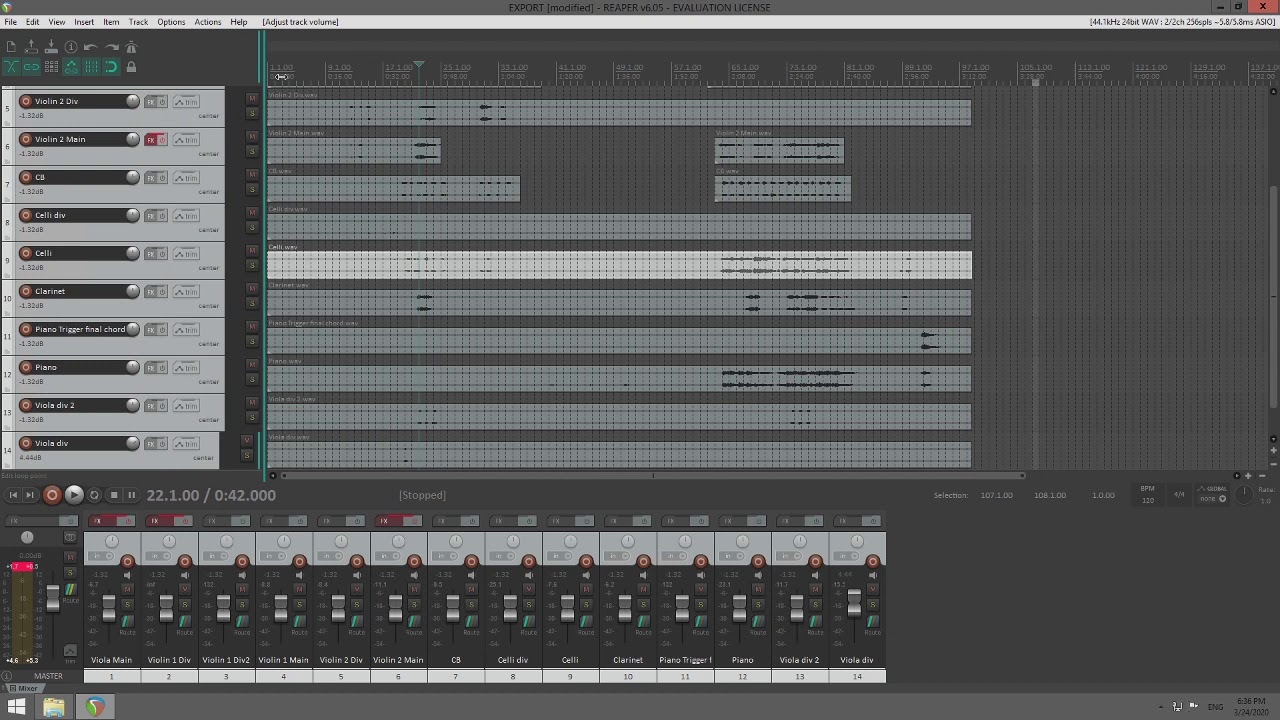Image resolution: width=1280 pixels, height=720 pixels.
Task: Click the transport record button
Action: tap(52, 495)
